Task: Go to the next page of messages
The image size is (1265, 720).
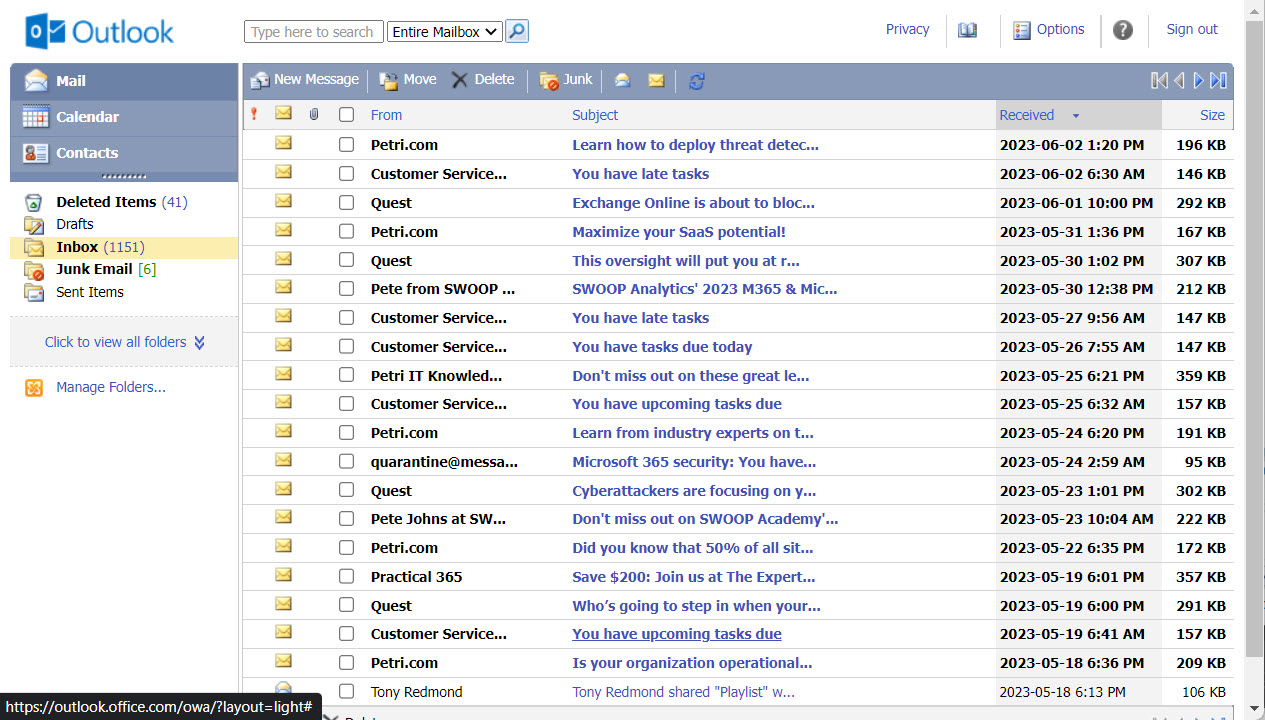Action: coord(1199,81)
